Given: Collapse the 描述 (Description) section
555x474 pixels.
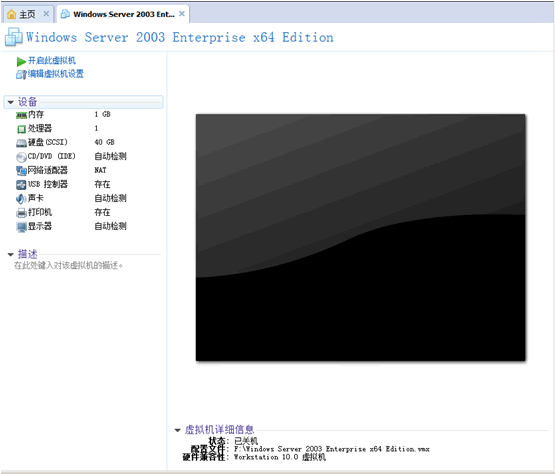Looking at the screenshot, I should [11, 255].
